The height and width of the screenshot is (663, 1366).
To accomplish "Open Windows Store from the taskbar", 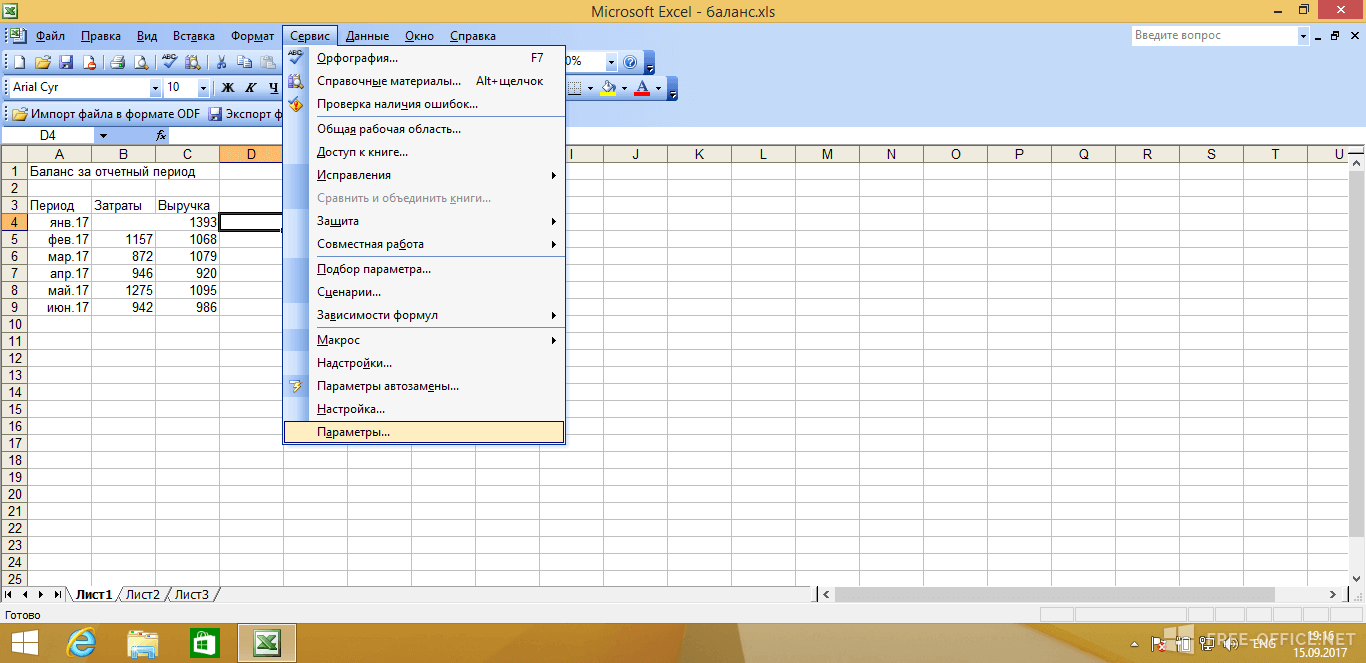I will 205,643.
